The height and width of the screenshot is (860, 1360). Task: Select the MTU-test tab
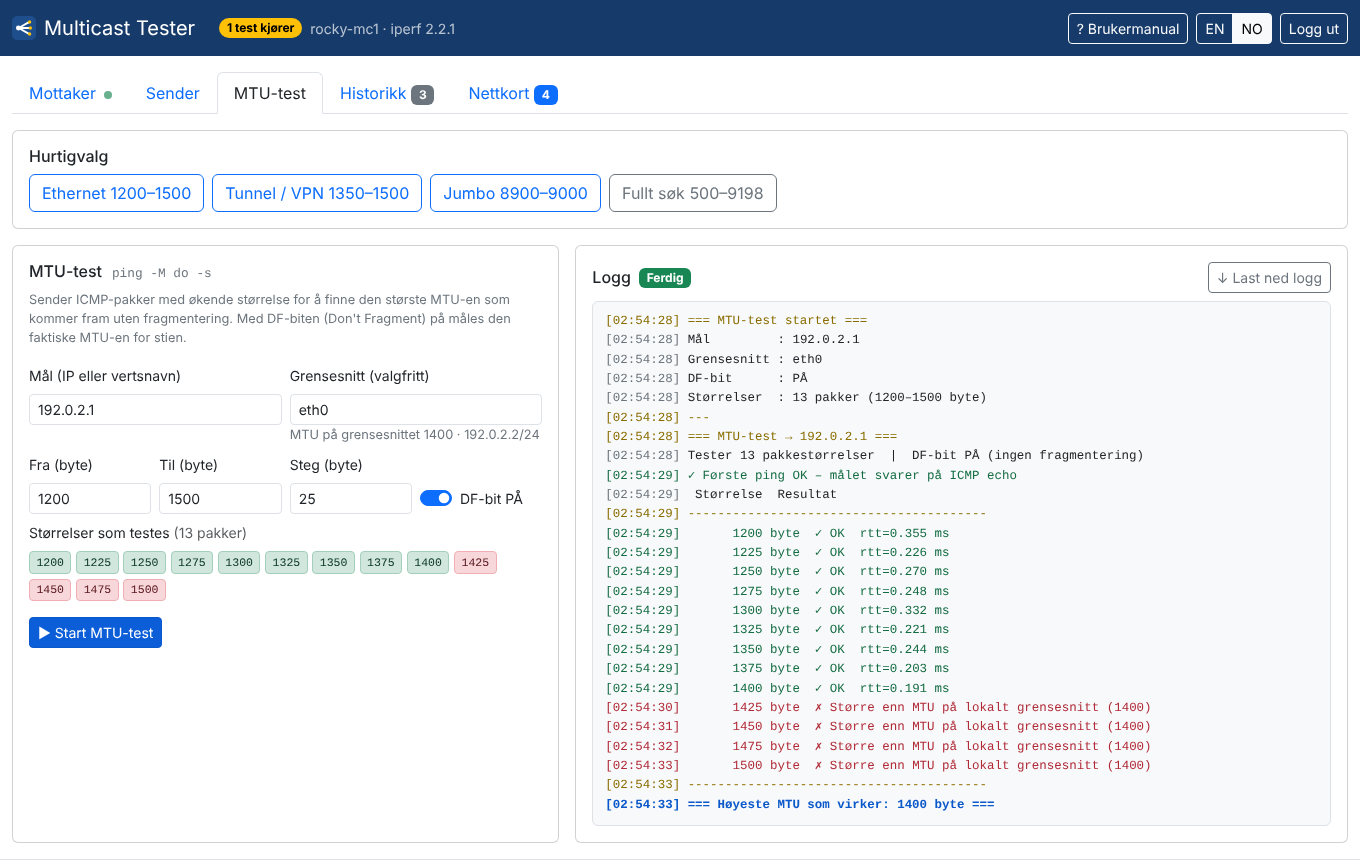pyautogui.click(x=270, y=94)
